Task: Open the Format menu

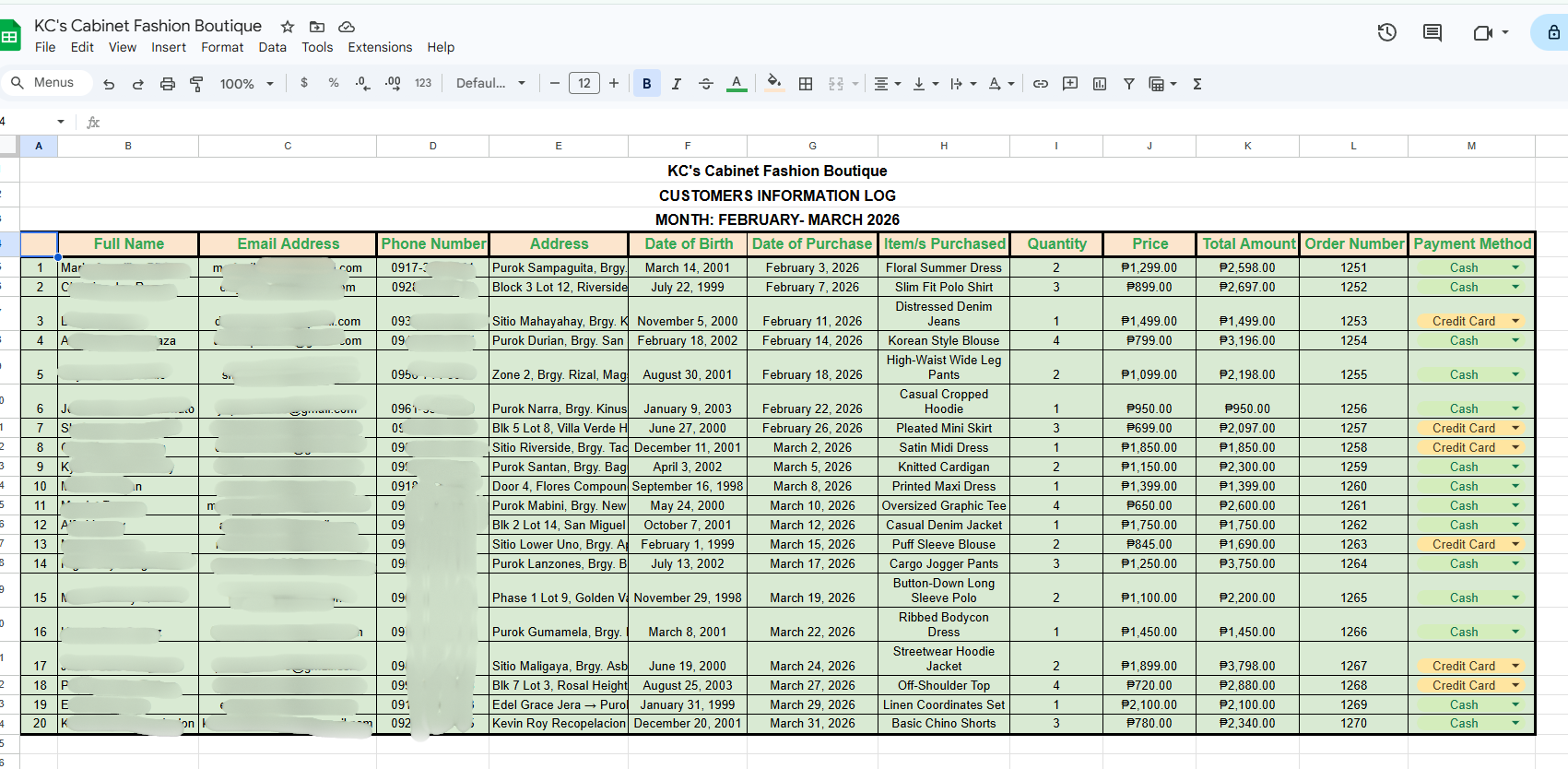Action: [x=222, y=47]
